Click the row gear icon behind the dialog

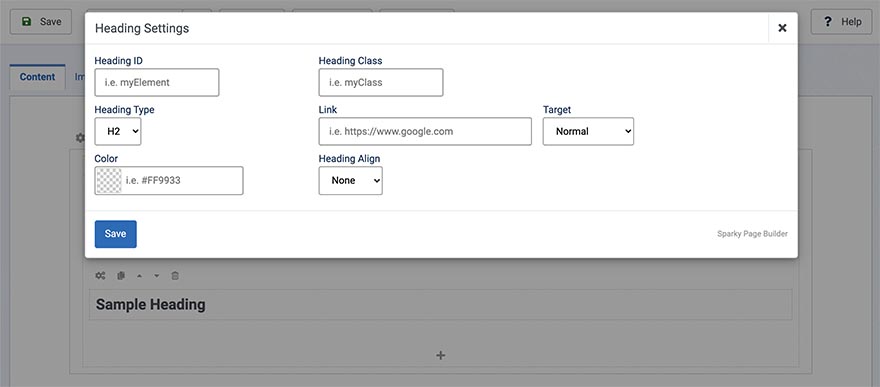point(80,137)
